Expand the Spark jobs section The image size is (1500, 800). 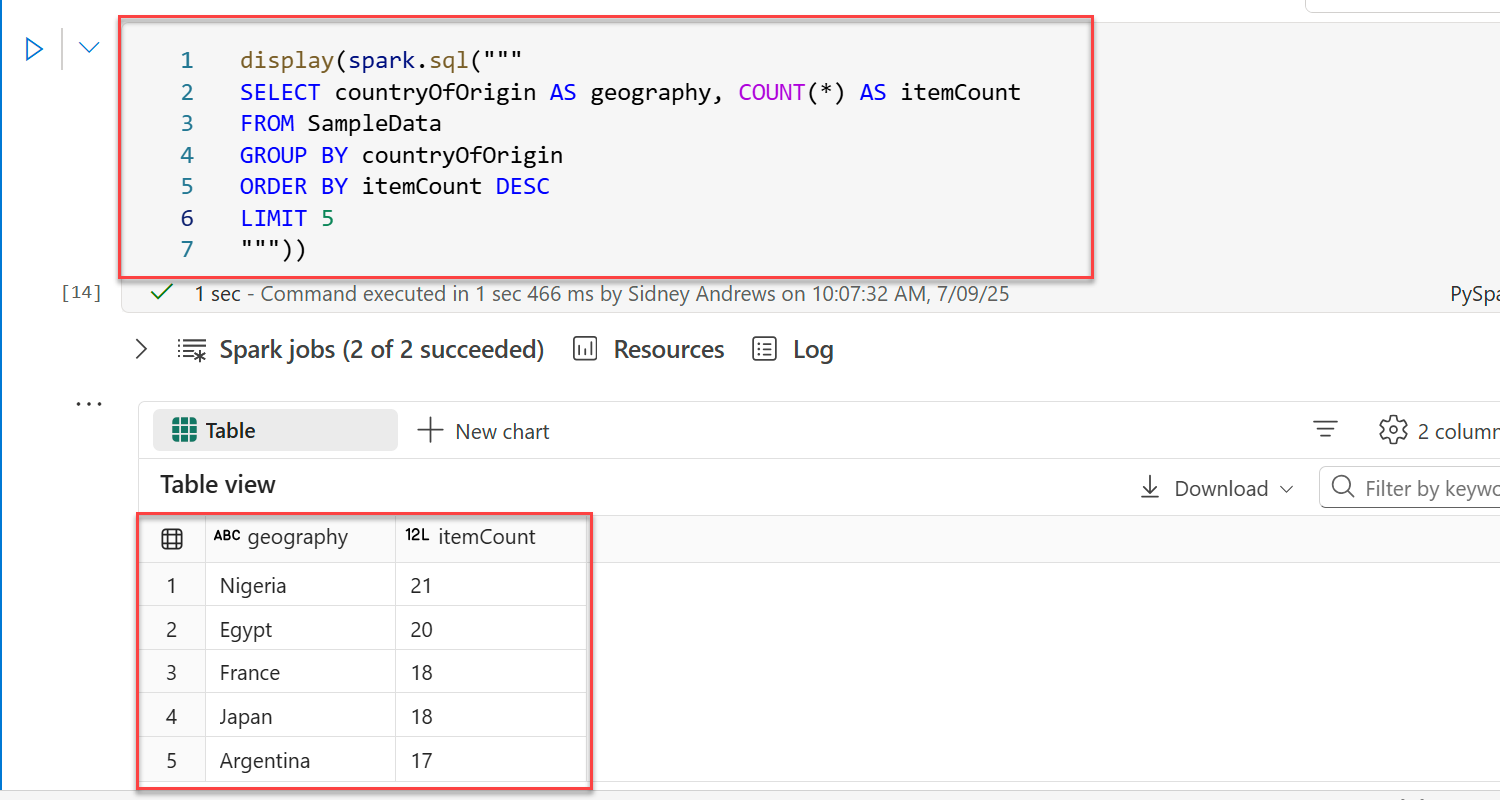[141, 349]
